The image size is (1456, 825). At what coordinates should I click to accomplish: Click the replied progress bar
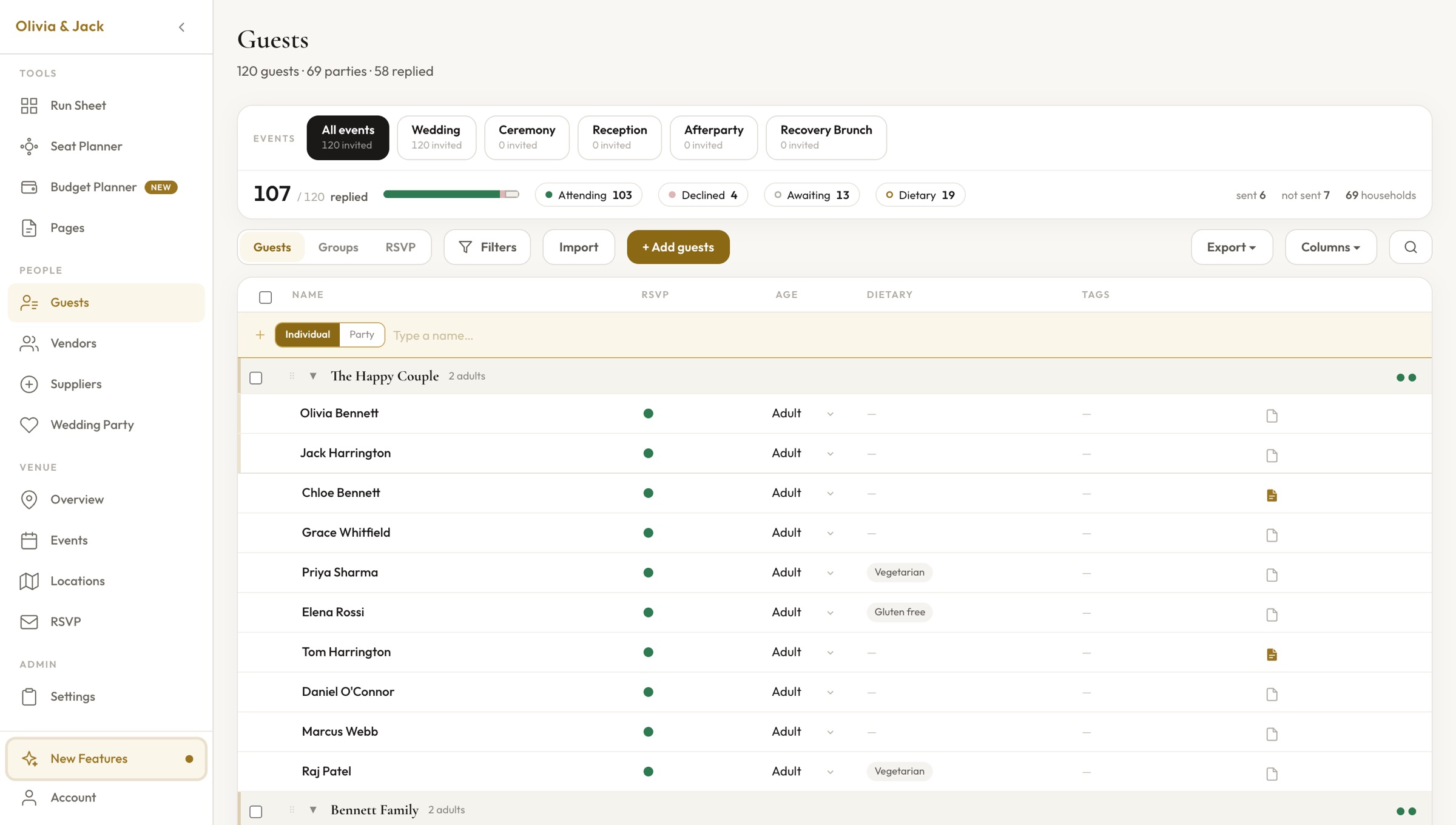451,194
